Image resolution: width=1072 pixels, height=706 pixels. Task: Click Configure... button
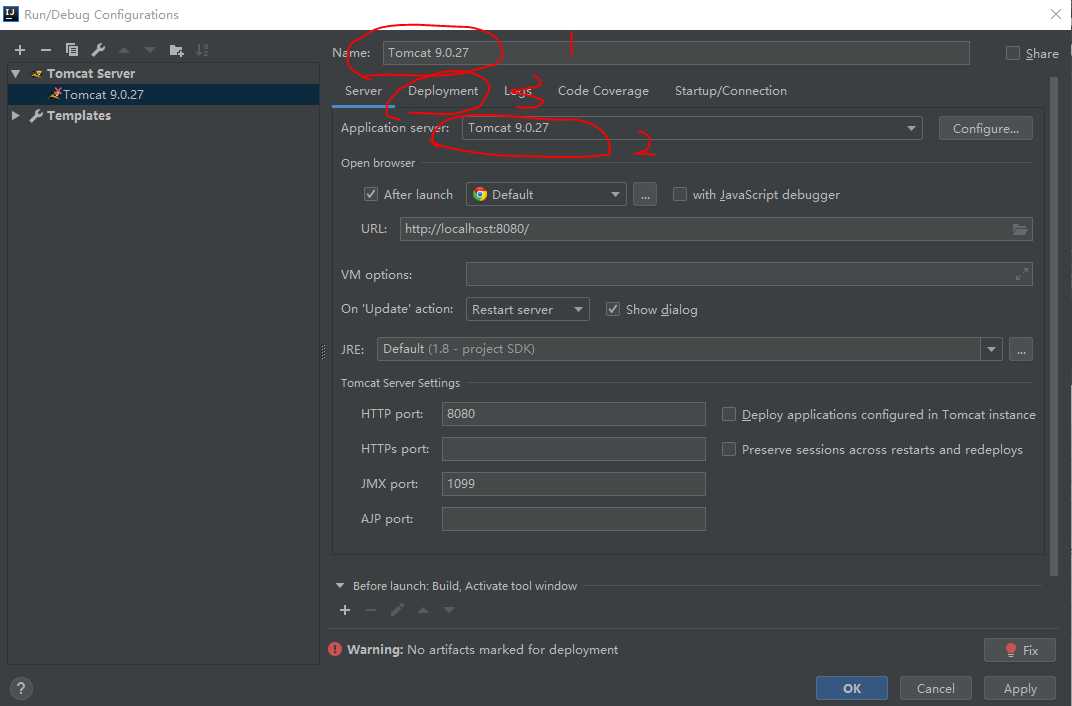point(985,128)
